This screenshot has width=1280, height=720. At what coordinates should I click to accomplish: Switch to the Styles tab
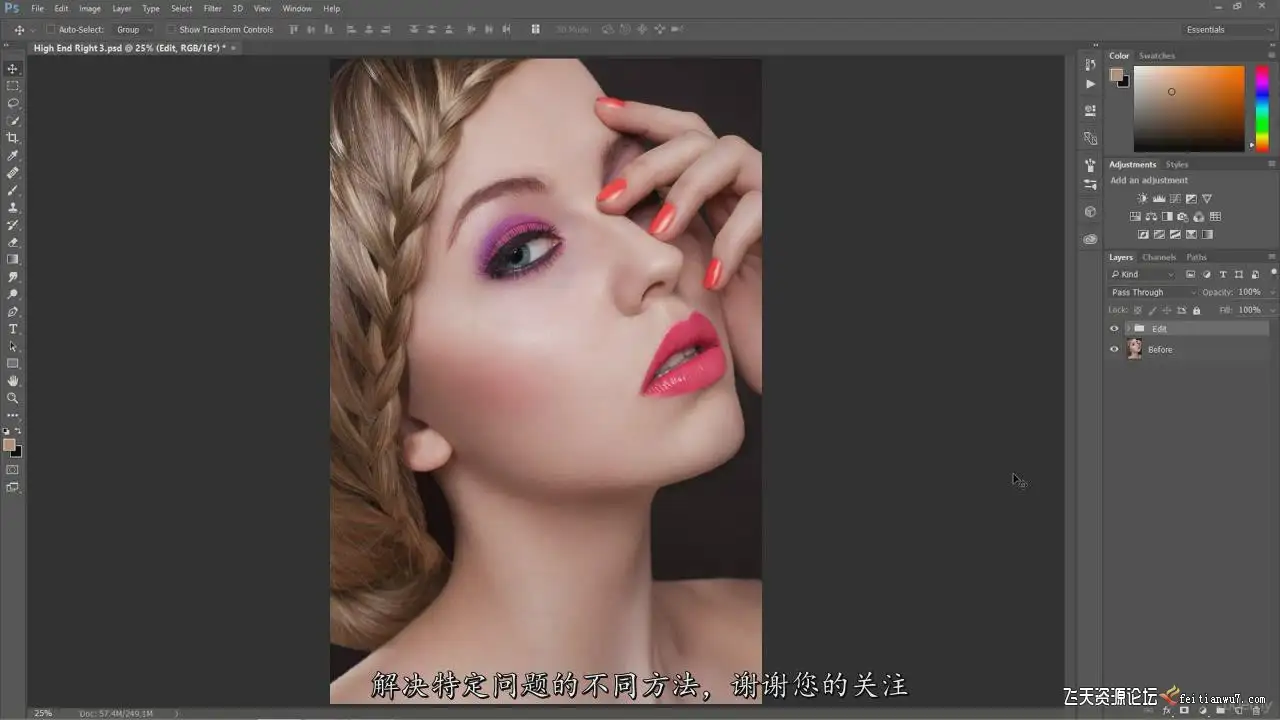pos(1177,164)
